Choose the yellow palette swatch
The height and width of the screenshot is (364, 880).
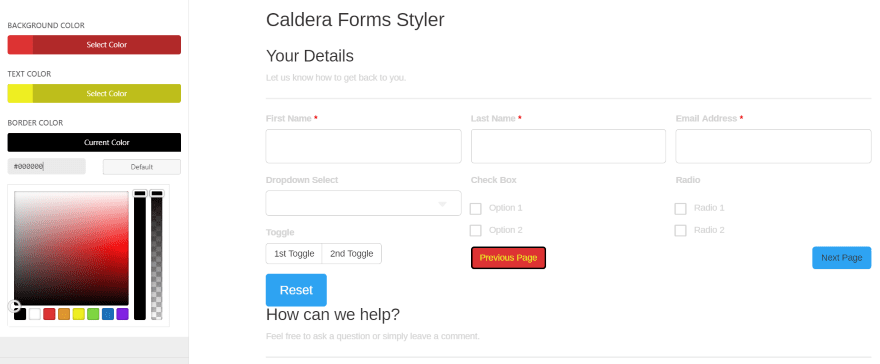(x=79, y=314)
